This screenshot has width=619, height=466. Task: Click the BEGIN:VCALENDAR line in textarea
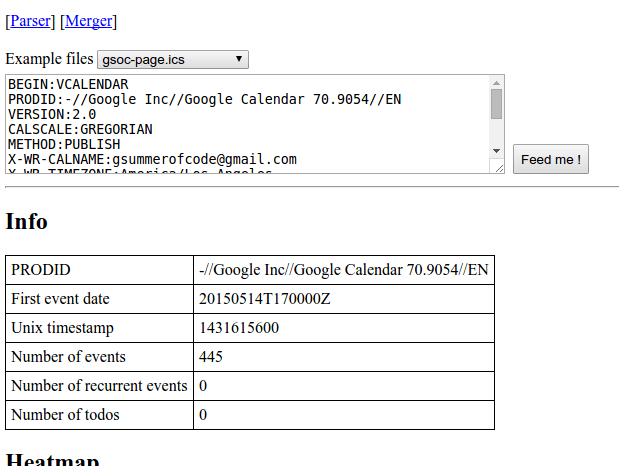pyautogui.click(x=68, y=85)
